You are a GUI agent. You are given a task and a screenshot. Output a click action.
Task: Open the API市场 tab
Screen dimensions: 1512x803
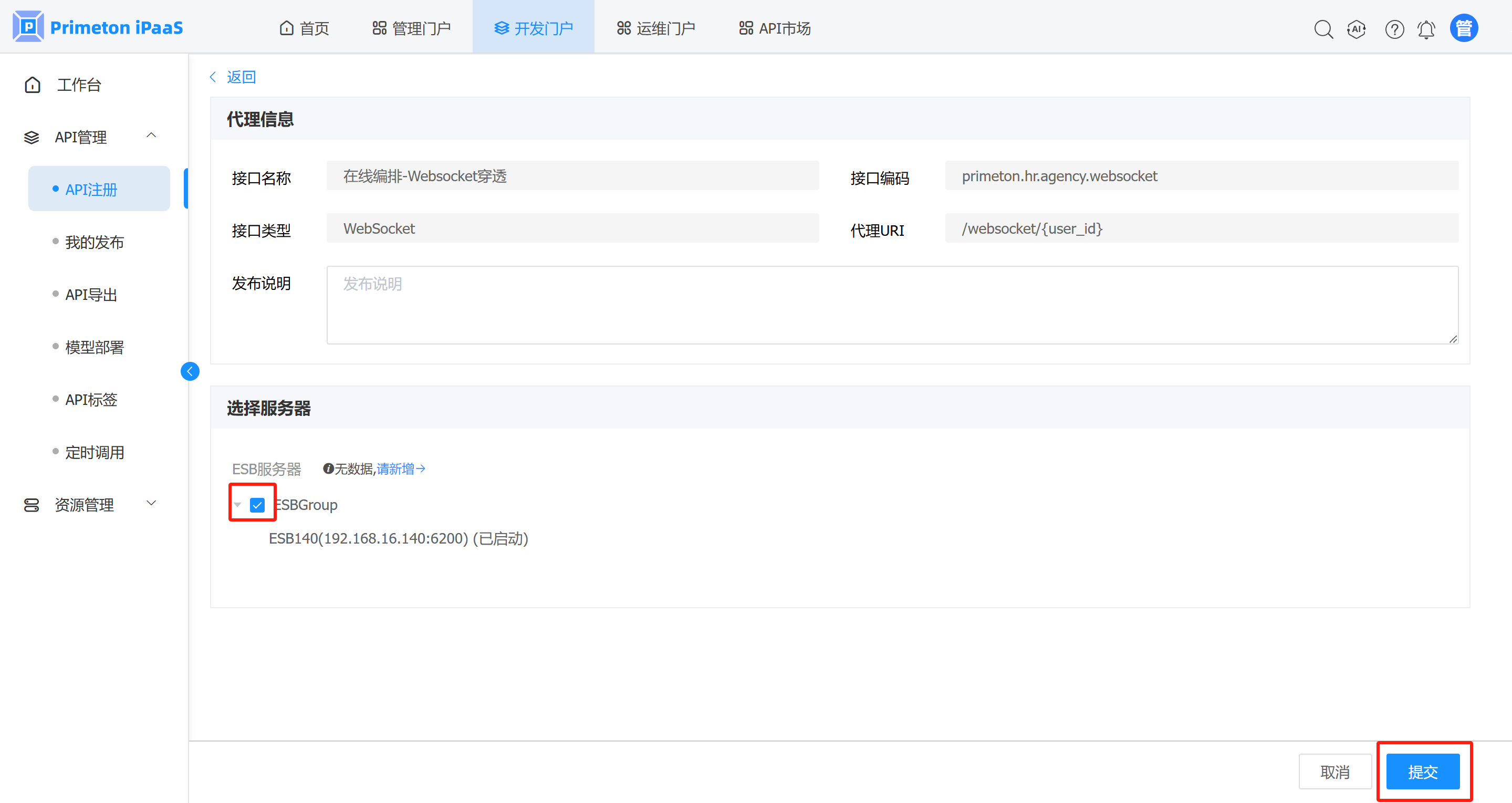[x=775, y=28]
